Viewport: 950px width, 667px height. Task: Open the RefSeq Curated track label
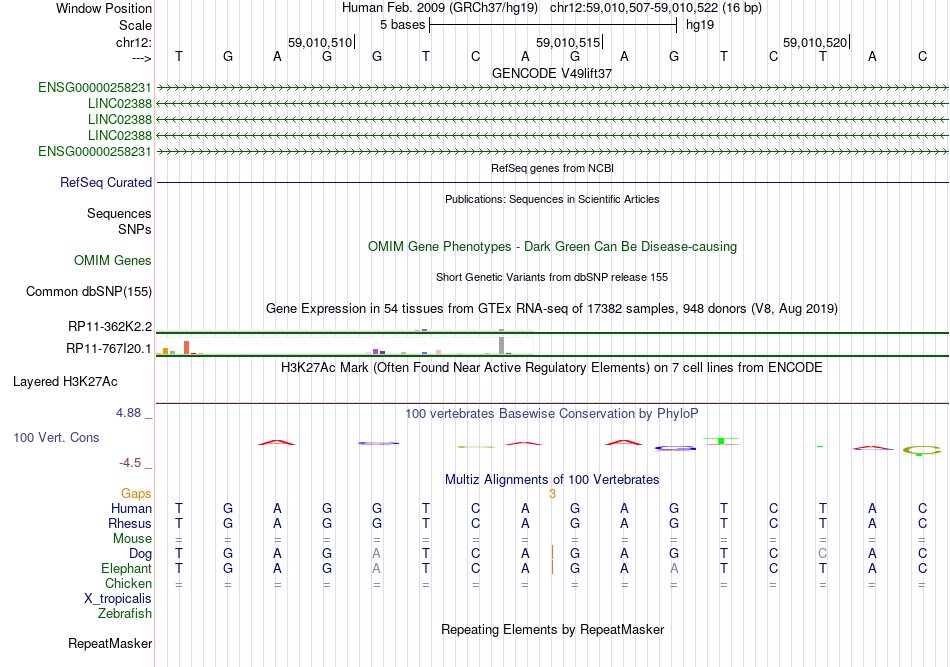[x=105, y=182]
